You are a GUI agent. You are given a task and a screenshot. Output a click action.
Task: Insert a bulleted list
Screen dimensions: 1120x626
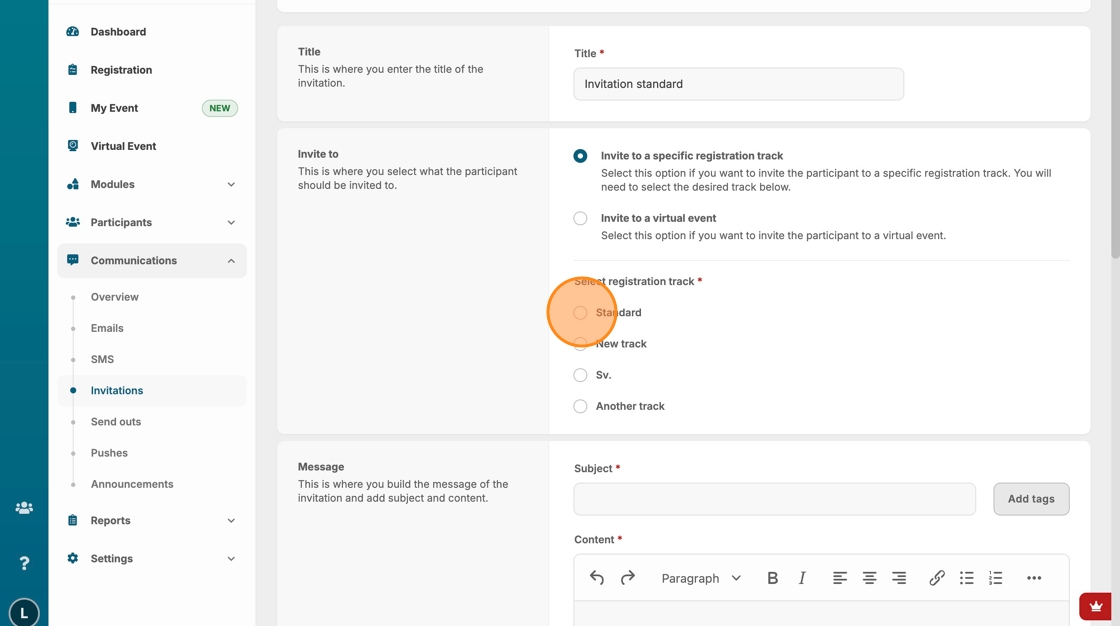tap(966, 578)
